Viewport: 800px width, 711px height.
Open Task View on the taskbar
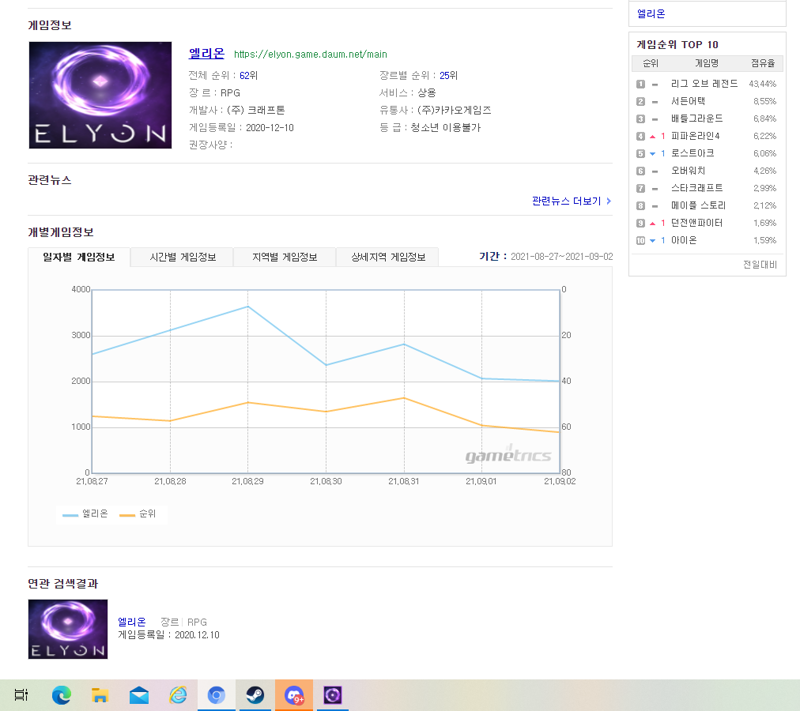click(x=21, y=695)
